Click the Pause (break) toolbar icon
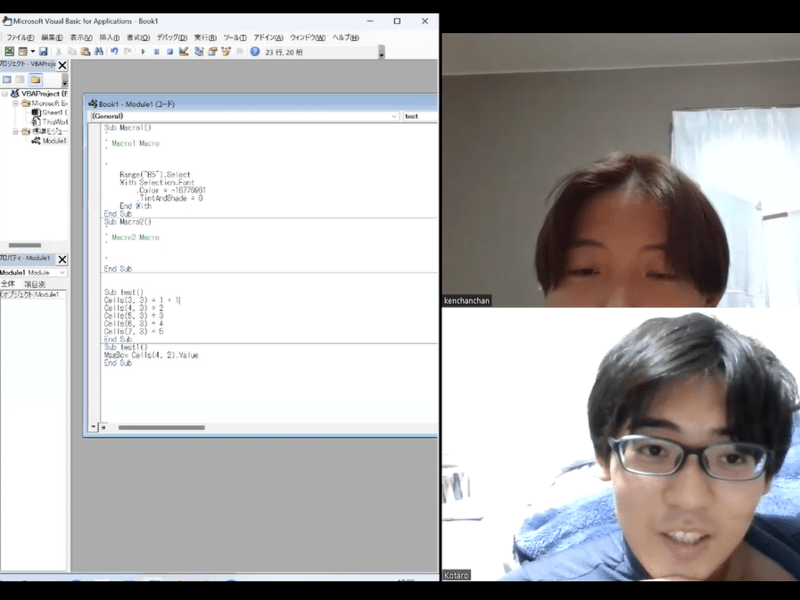 [x=156, y=51]
